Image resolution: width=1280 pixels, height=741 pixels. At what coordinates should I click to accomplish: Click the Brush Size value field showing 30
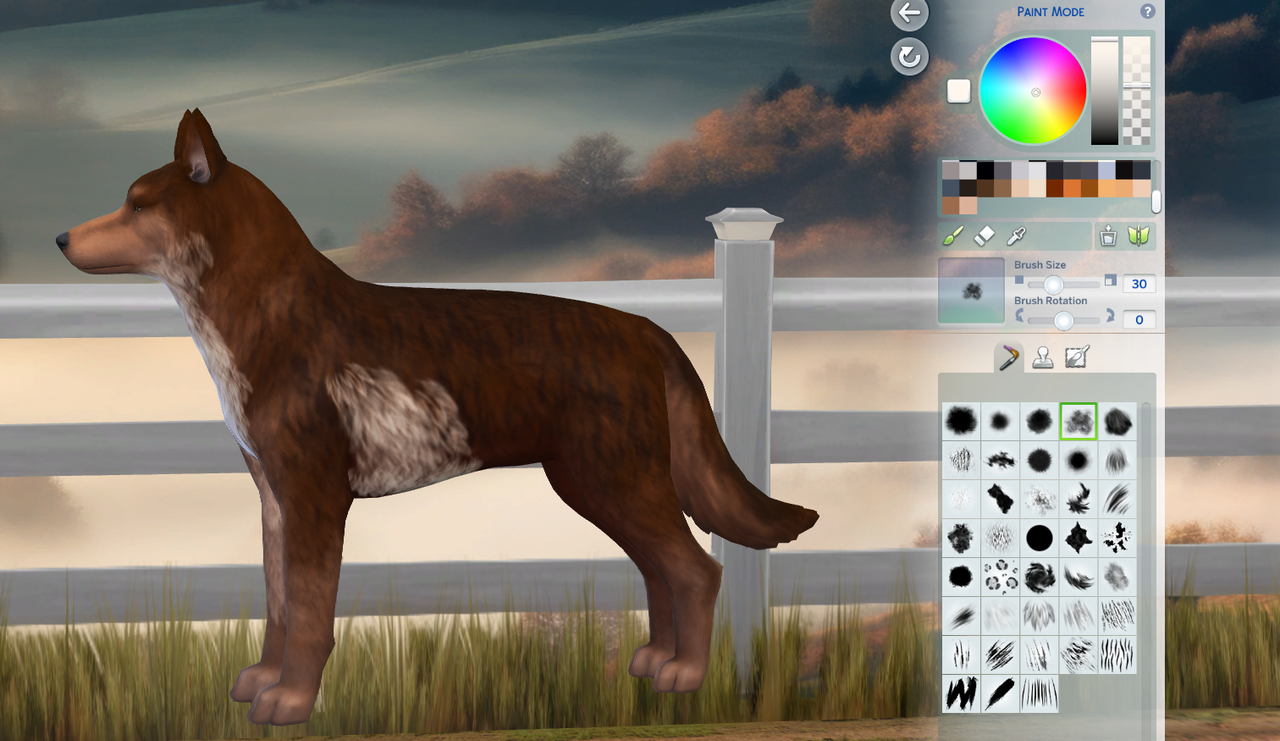(x=1138, y=283)
